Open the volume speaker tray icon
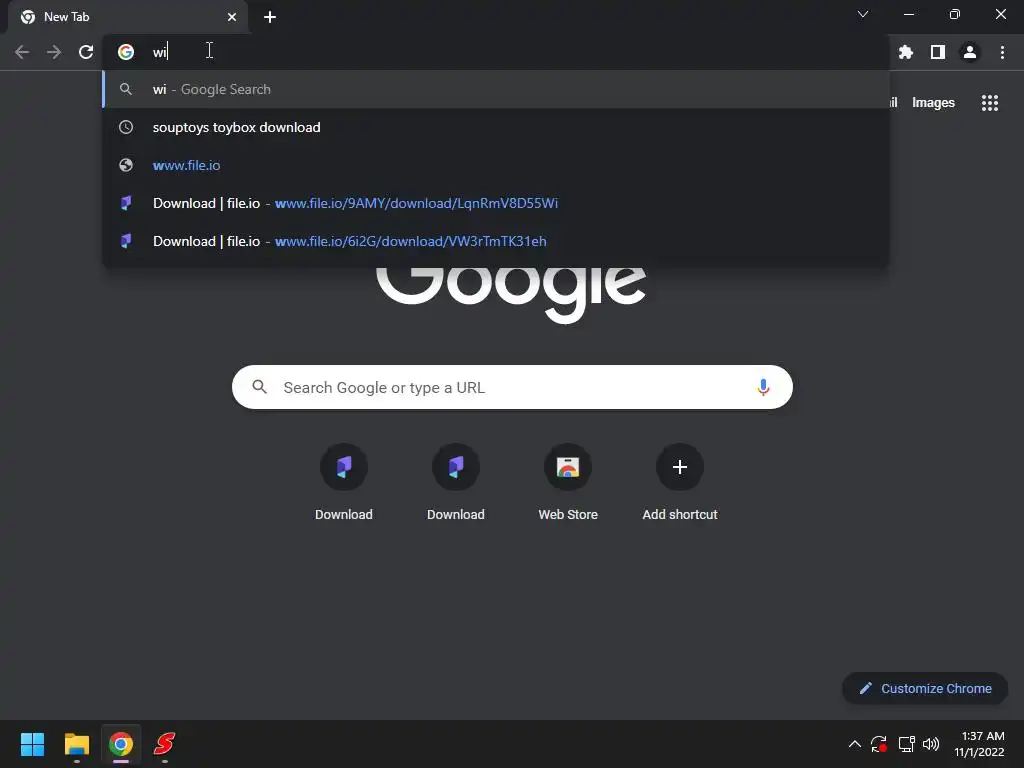 pos(931,744)
